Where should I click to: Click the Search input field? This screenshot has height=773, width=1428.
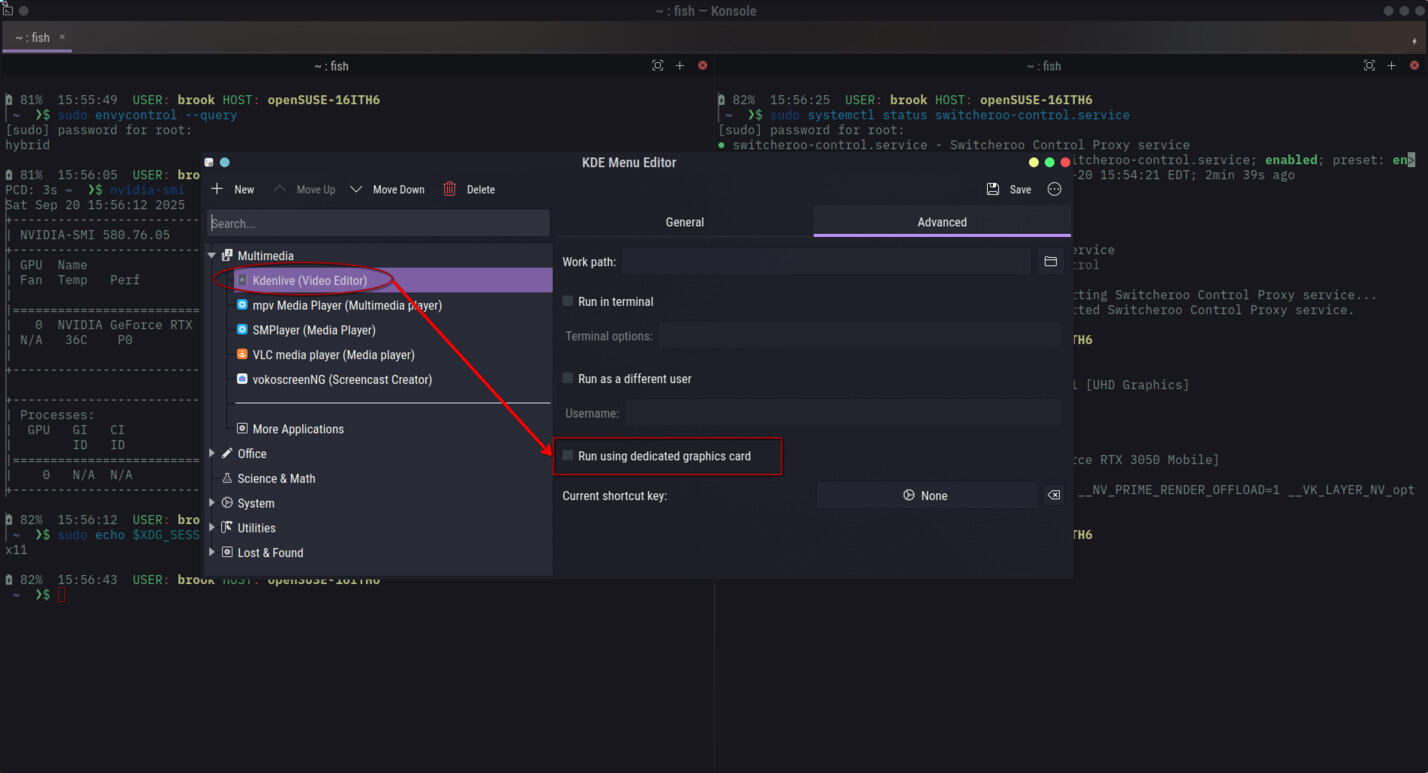point(378,223)
